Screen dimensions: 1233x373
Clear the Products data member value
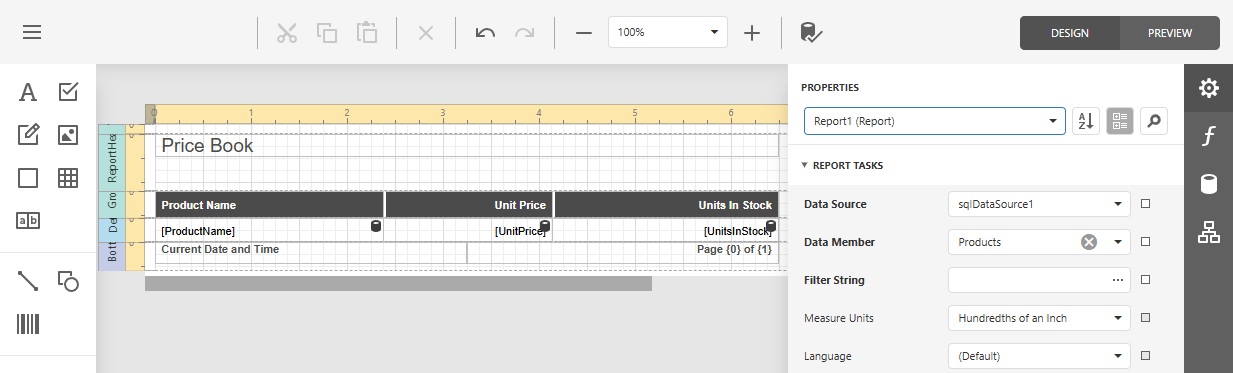[1089, 242]
